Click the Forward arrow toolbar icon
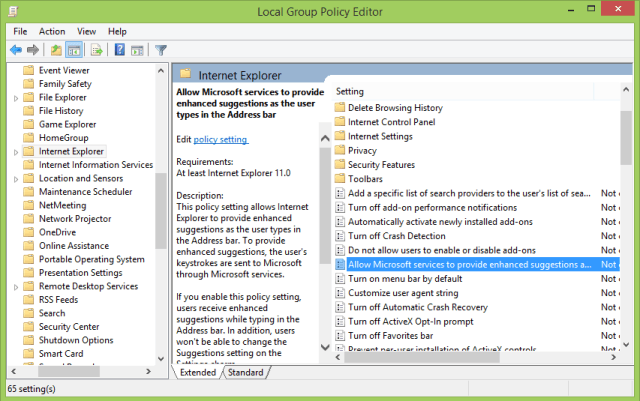Screen dimensions: 640x401 [33, 50]
